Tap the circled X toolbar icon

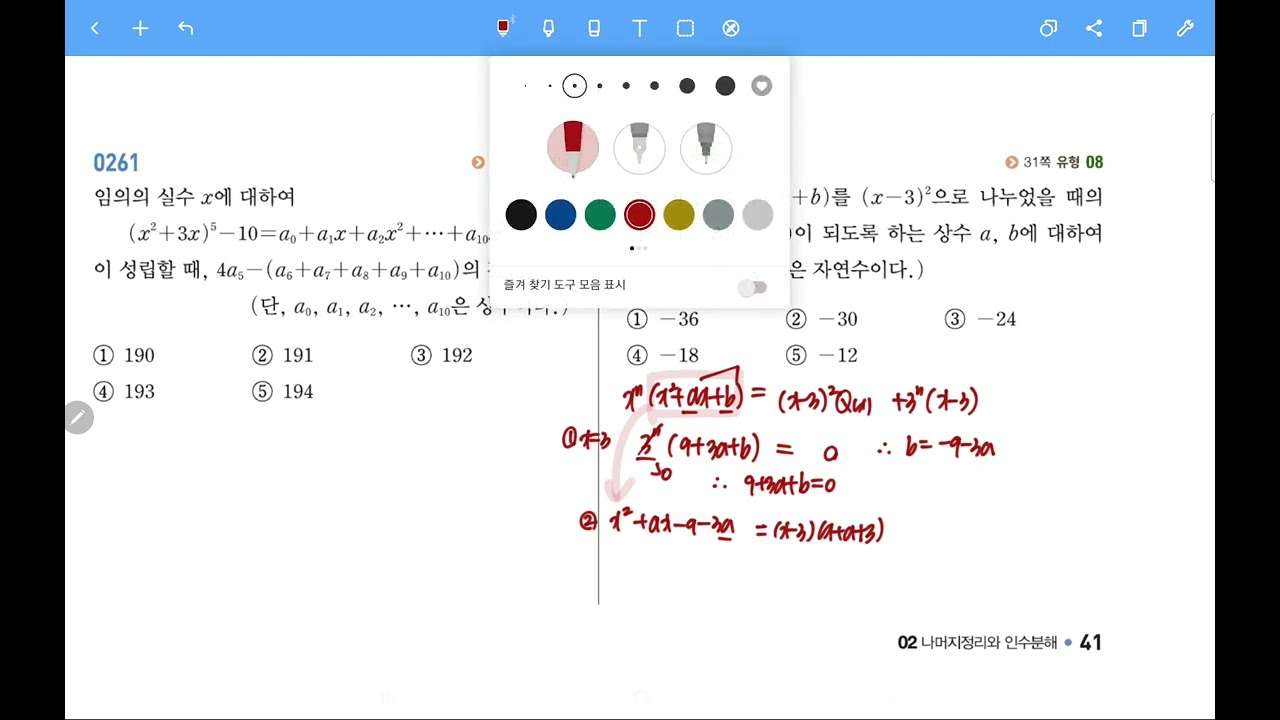(731, 28)
